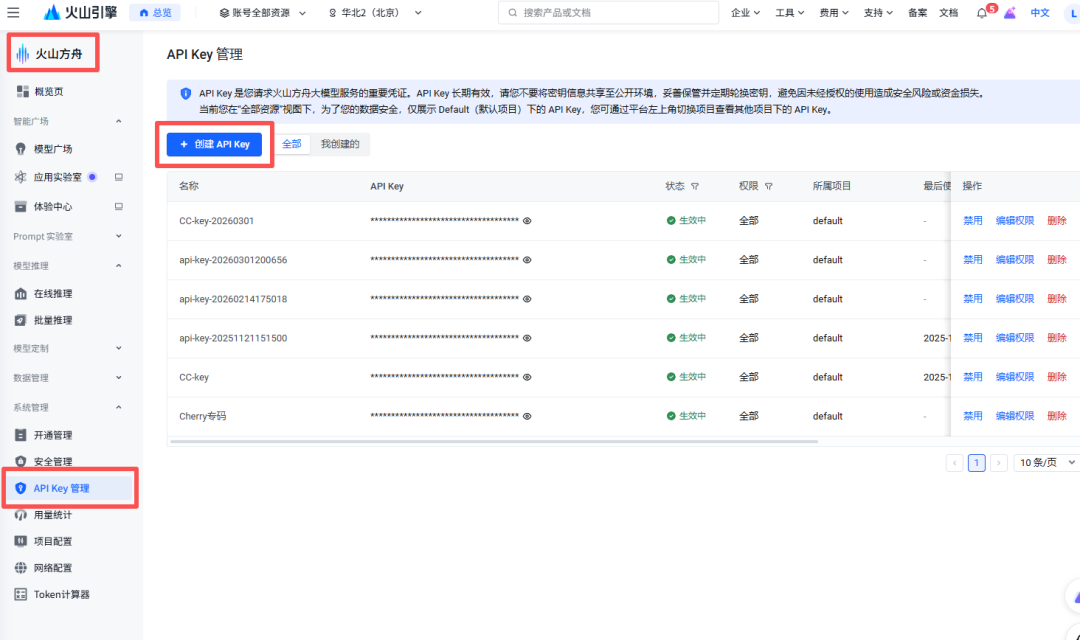Viewport: 1080px width, 640px height.
Task: Click the notification bell icon
Action: (982, 13)
